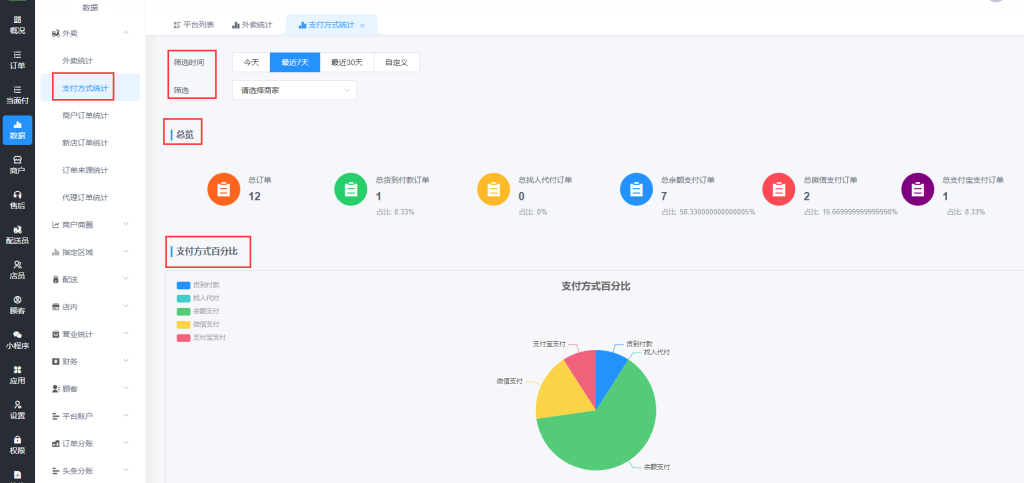
Task: Switch to the 外卖统计 tab
Action: point(253,24)
